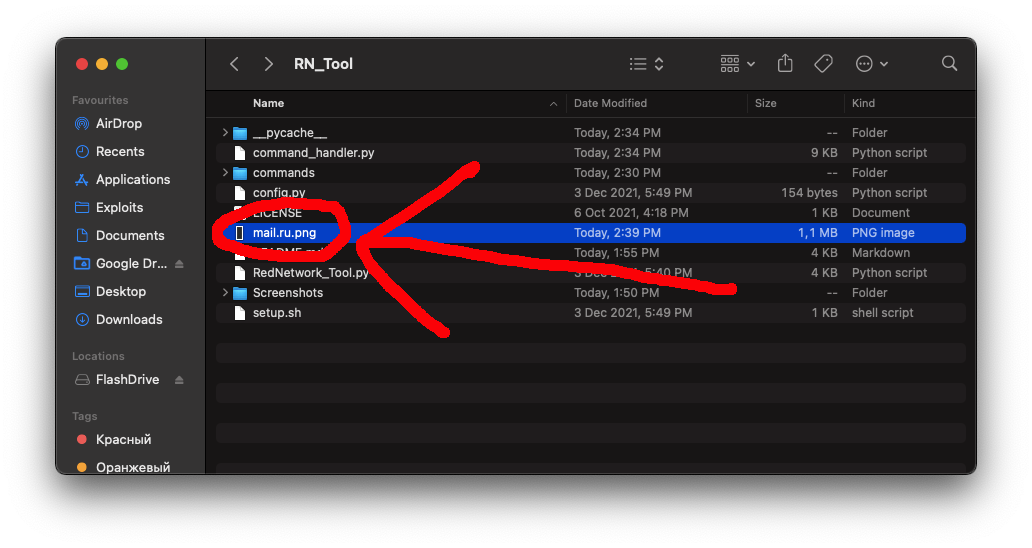Select the setup.sh file icon
This screenshot has width=1032, height=548.
pyautogui.click(x=240, y=313)
